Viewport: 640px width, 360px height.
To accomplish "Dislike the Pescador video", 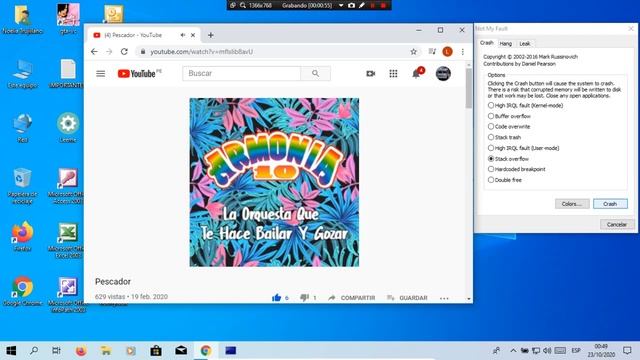I will [304, 298].
